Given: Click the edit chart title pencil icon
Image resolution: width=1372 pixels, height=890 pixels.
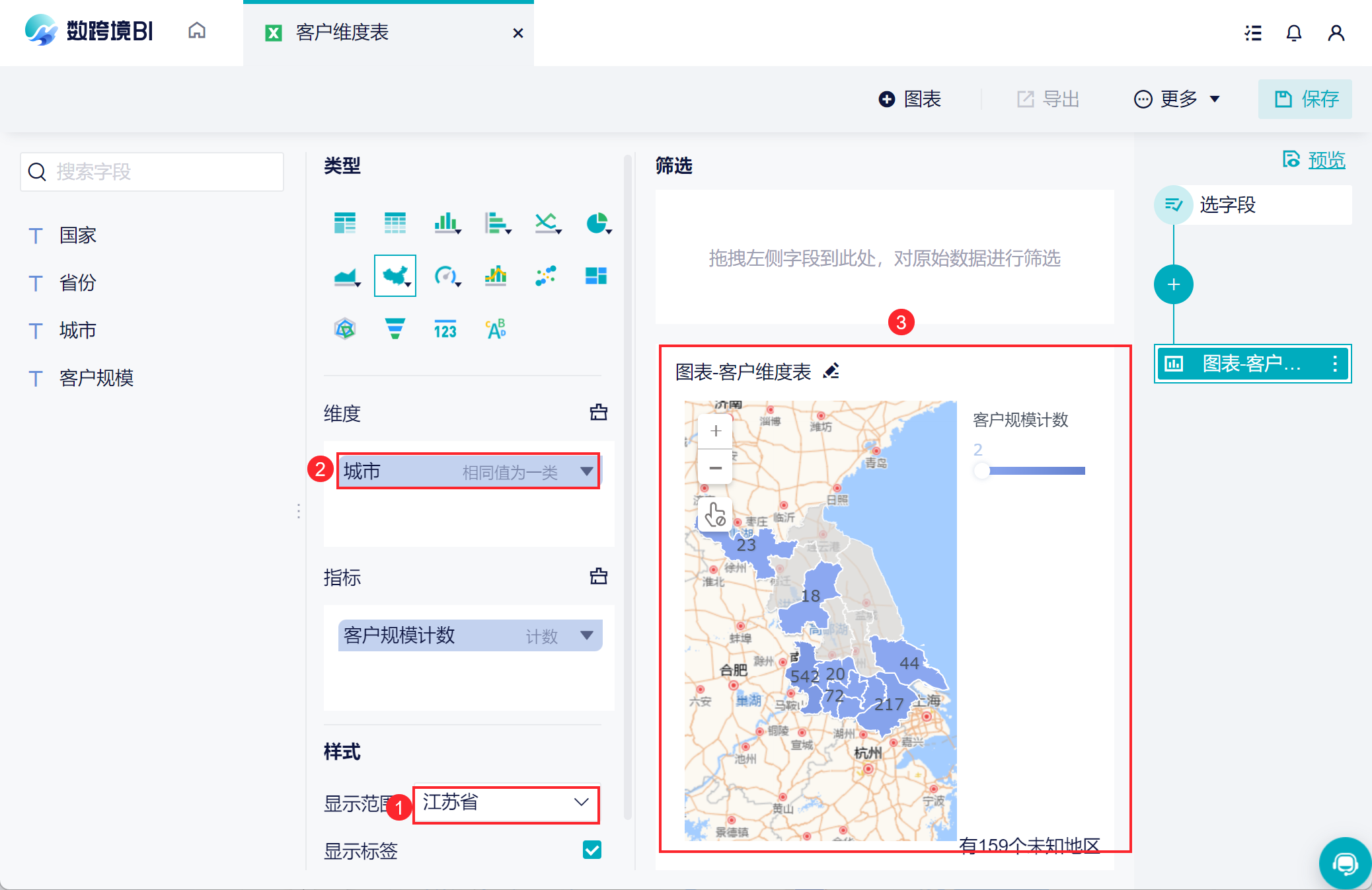Looking at the screenshot, I should (831, 371).
